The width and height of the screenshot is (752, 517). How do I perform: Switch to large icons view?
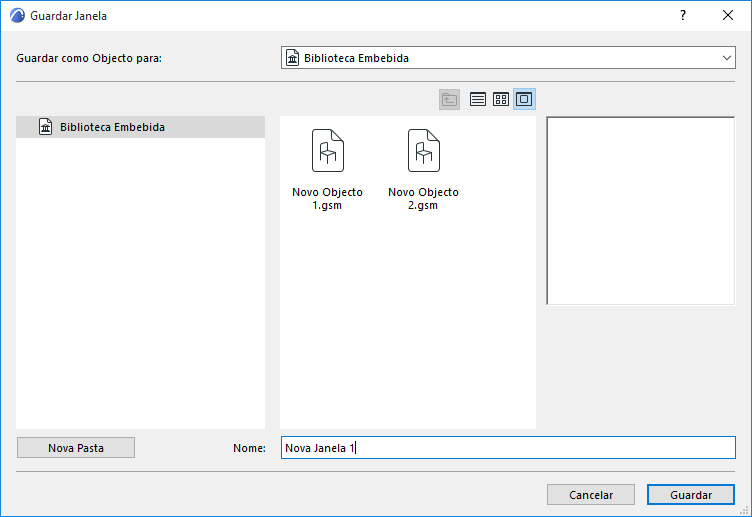[524, 99]
